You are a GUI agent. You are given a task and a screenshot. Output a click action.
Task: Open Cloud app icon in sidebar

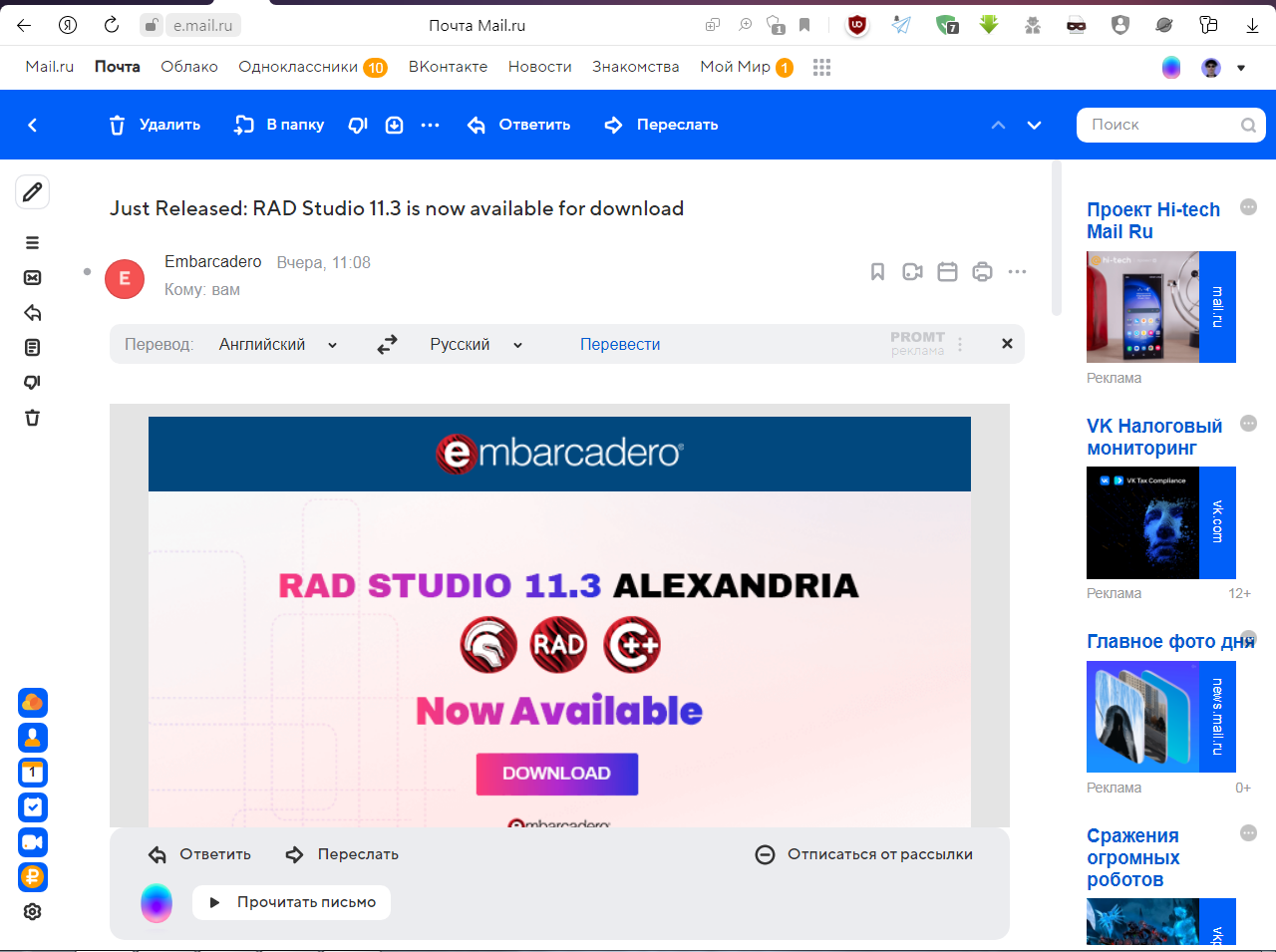point(33,703)
